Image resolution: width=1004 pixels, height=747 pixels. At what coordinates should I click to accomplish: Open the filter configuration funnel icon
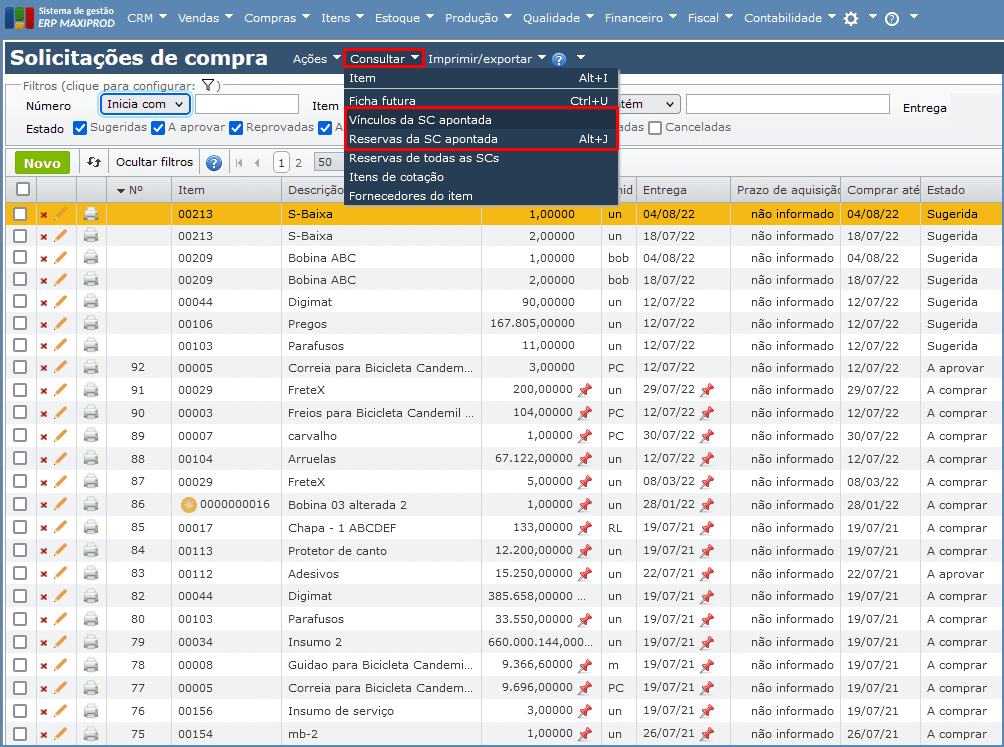208,86
